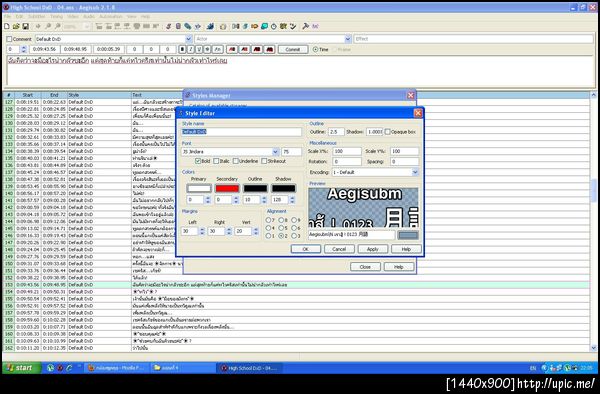The width and height of the screenshot is (600, 394).
Task: Open the Timing Post-Processor clock icon
Action: click(274, 26)
